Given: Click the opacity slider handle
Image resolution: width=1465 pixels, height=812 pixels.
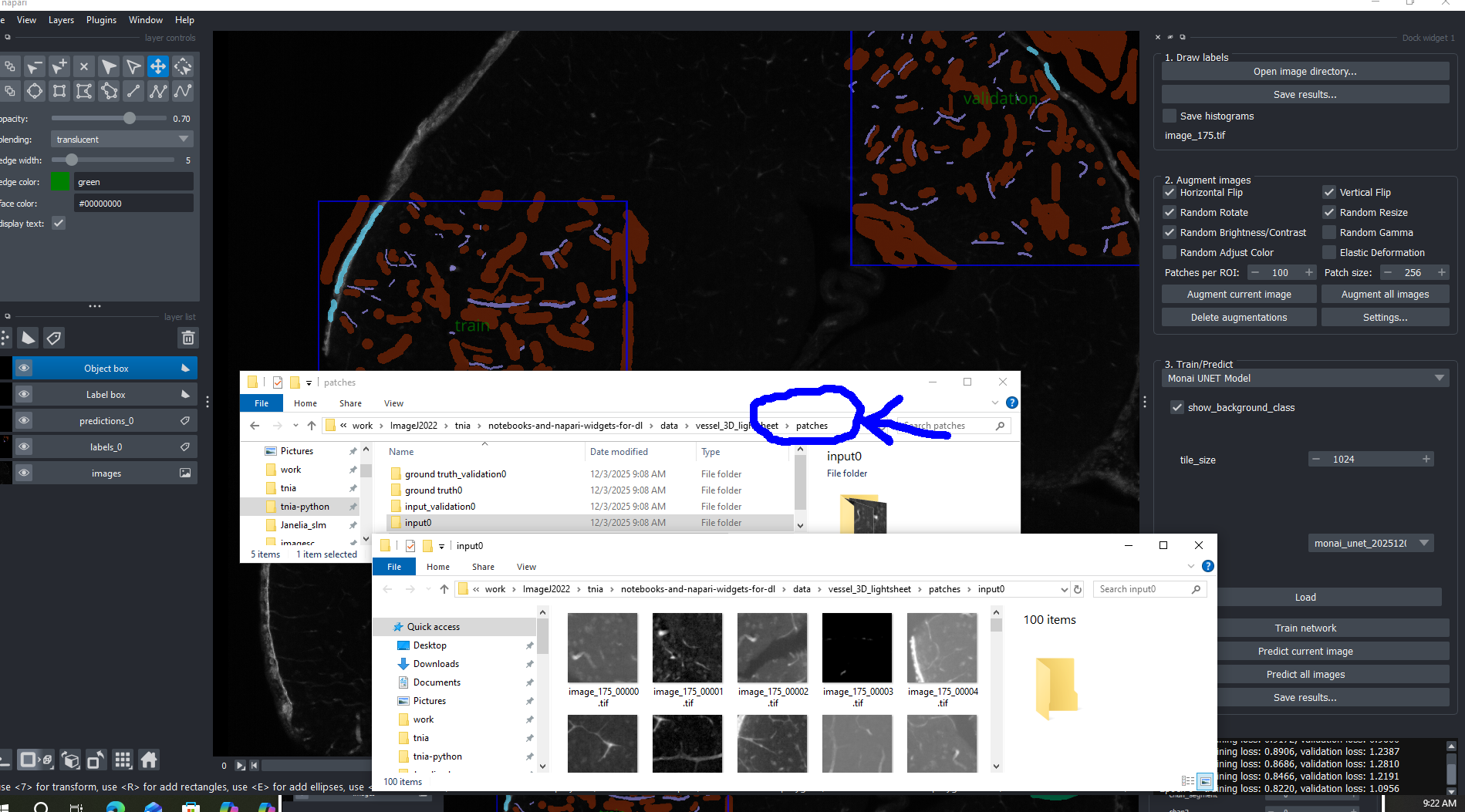Looking at the screenshot, I should click(x=130, y=119).
